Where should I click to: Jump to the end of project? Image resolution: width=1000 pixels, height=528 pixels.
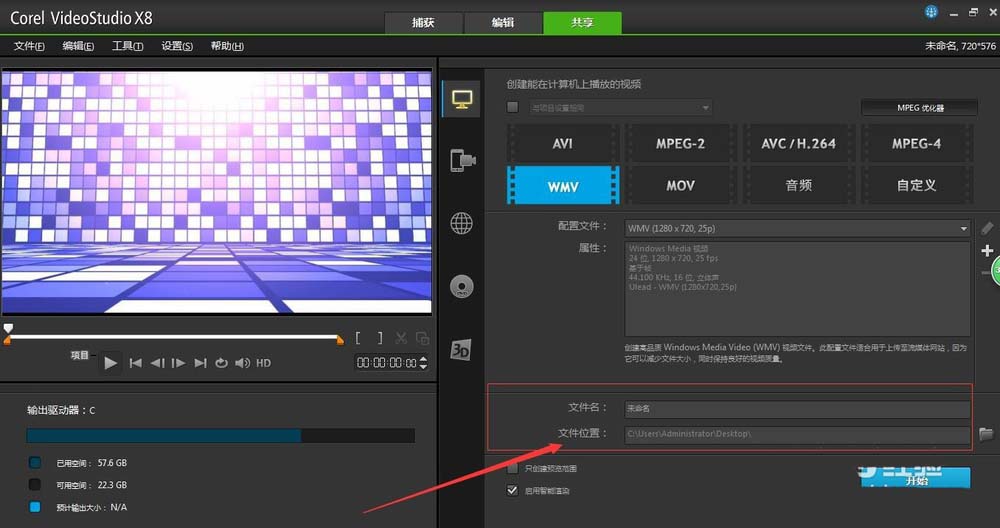(x=200, y=363)
